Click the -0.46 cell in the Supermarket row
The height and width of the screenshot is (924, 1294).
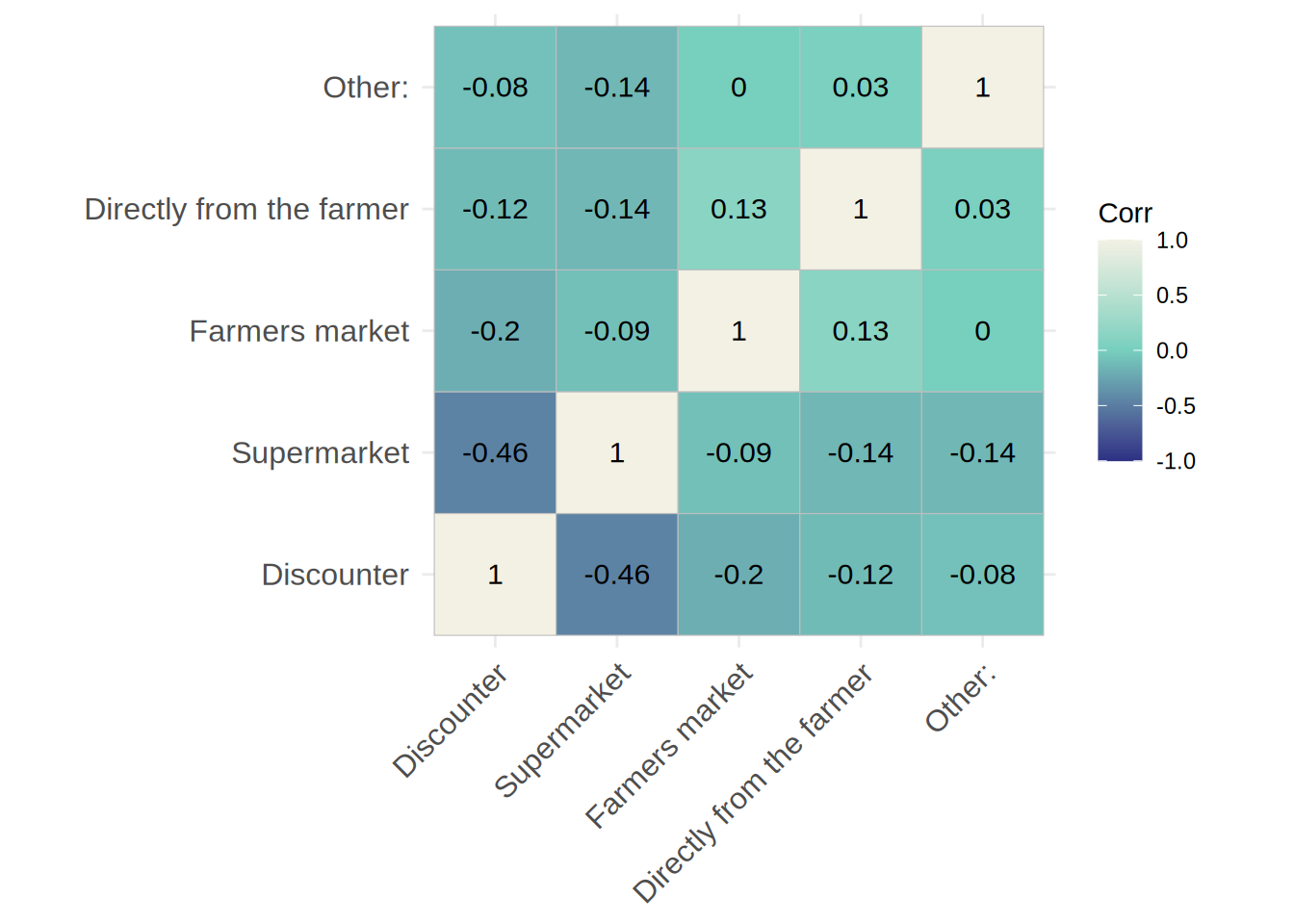pyautogui.click(x=495, y=452)
